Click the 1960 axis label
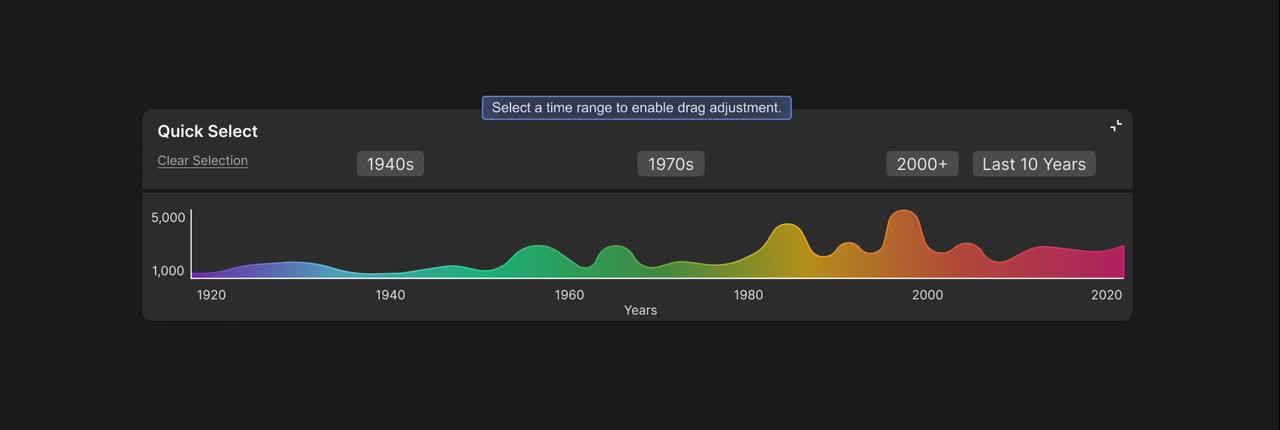This screenshot has height=430, width=1280. pyautogui.click(x=569, y=295)
